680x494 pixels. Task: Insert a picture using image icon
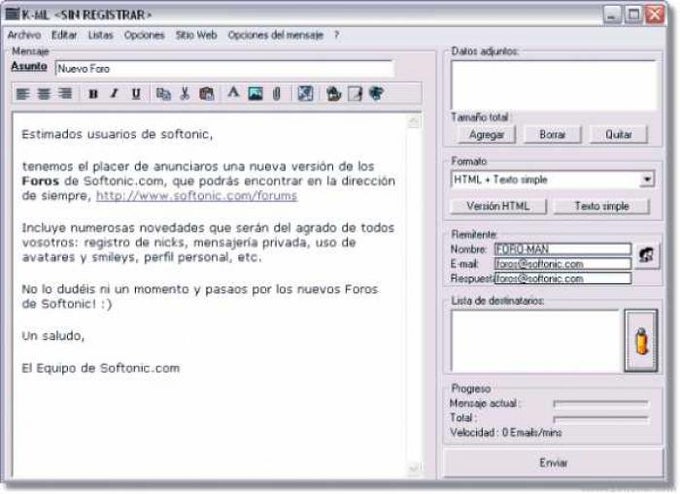click(x=255, y=94)
